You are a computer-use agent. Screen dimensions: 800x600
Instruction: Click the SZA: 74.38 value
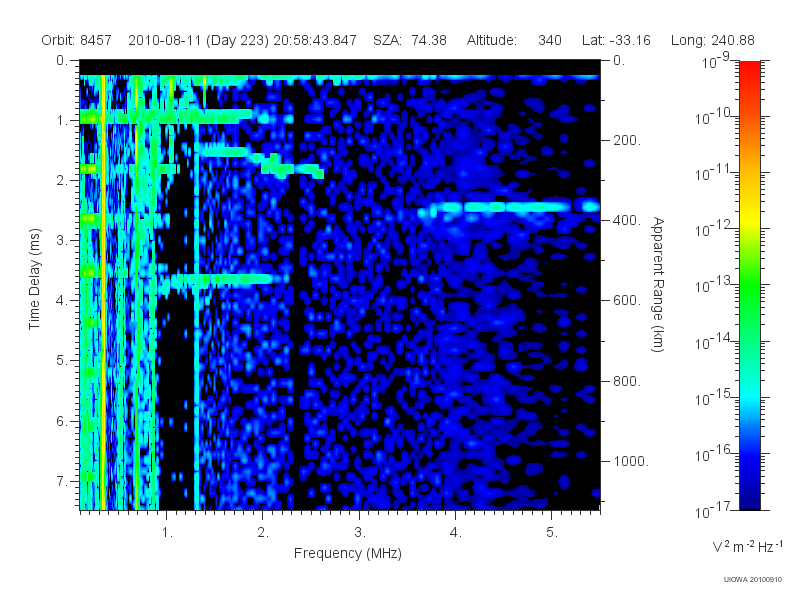(410, 40)
